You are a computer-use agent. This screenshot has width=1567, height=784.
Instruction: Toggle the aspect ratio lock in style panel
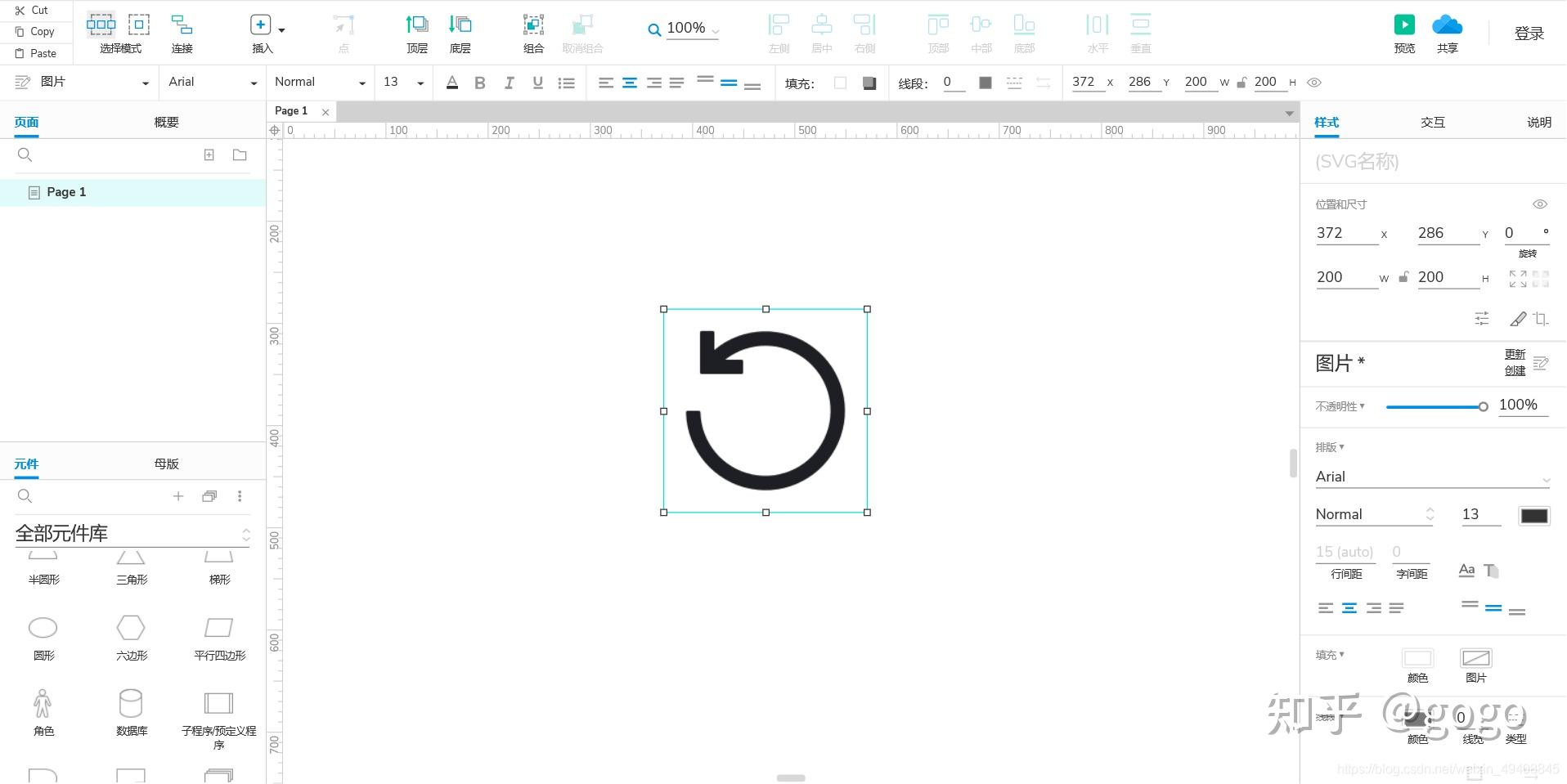(1403, 277)
